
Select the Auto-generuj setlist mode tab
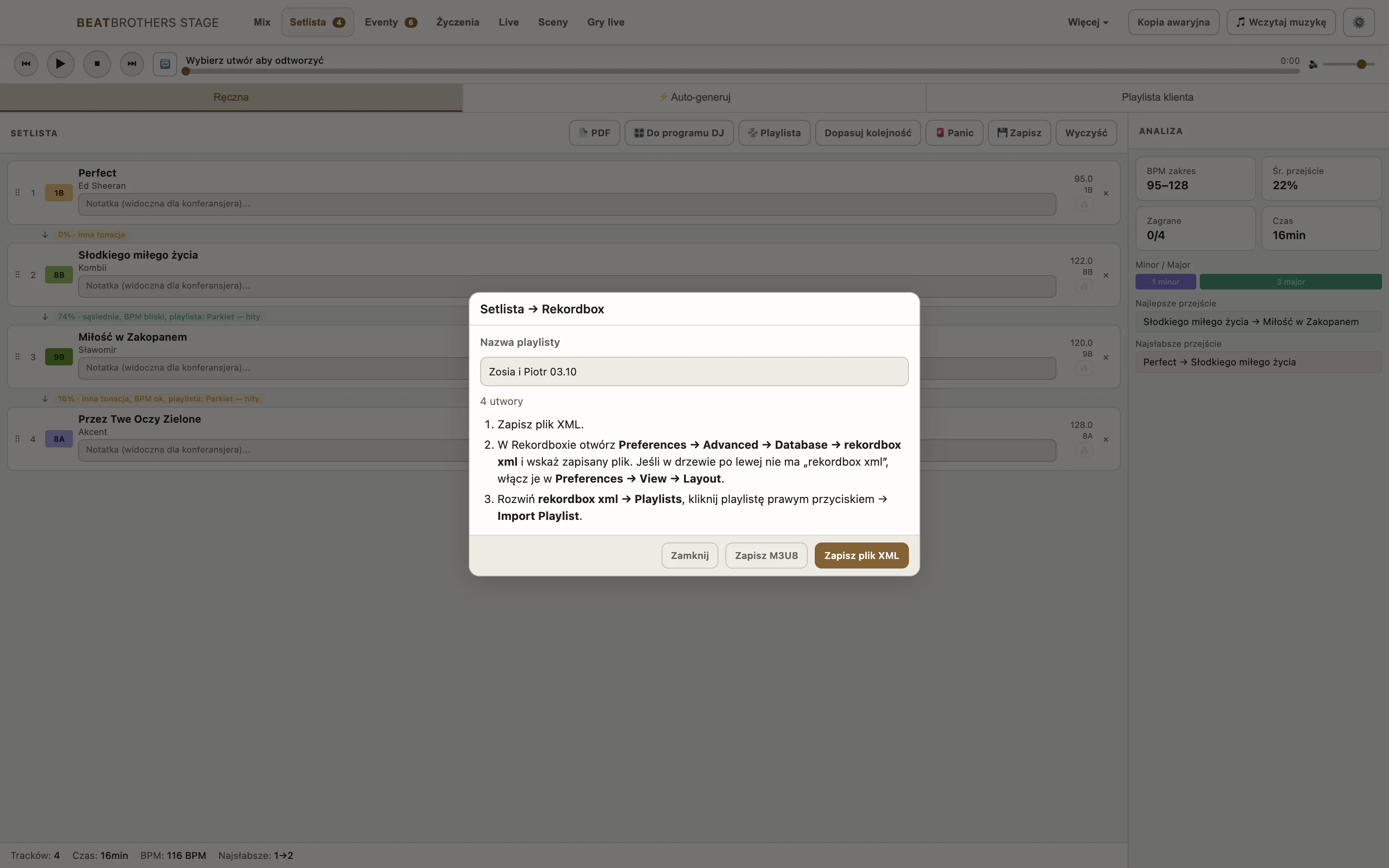coord(694,98)
